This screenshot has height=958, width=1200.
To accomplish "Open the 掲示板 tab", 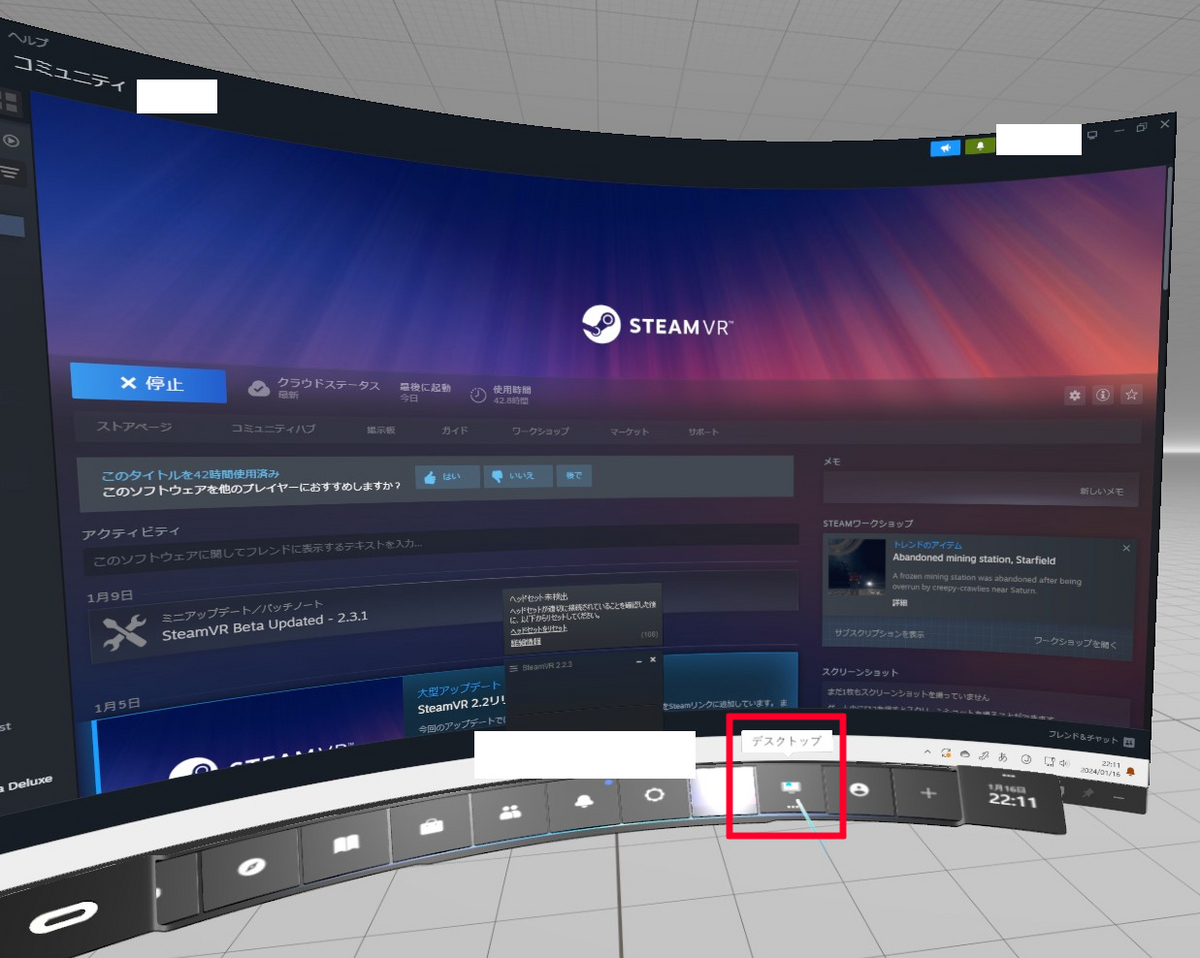I will tap(380, 430).
